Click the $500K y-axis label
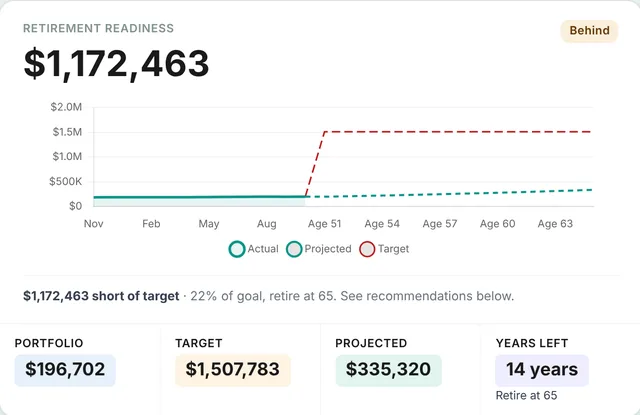Viewport: 640px width, 415px height. click(x=65, y=181)
